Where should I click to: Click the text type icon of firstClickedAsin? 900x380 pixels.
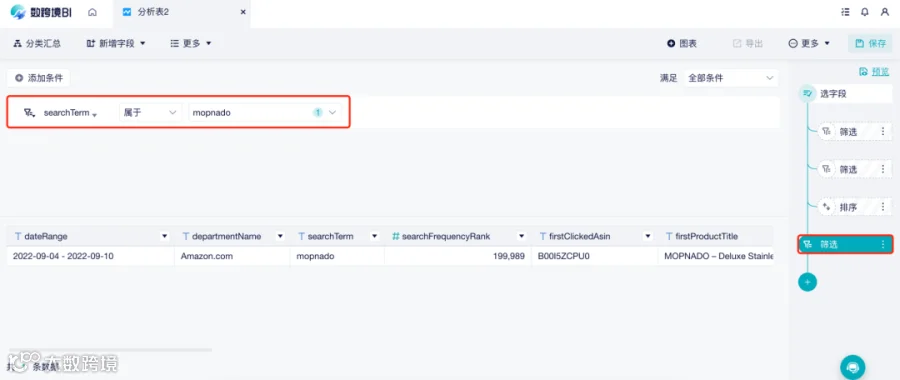(x=543, y=236)
